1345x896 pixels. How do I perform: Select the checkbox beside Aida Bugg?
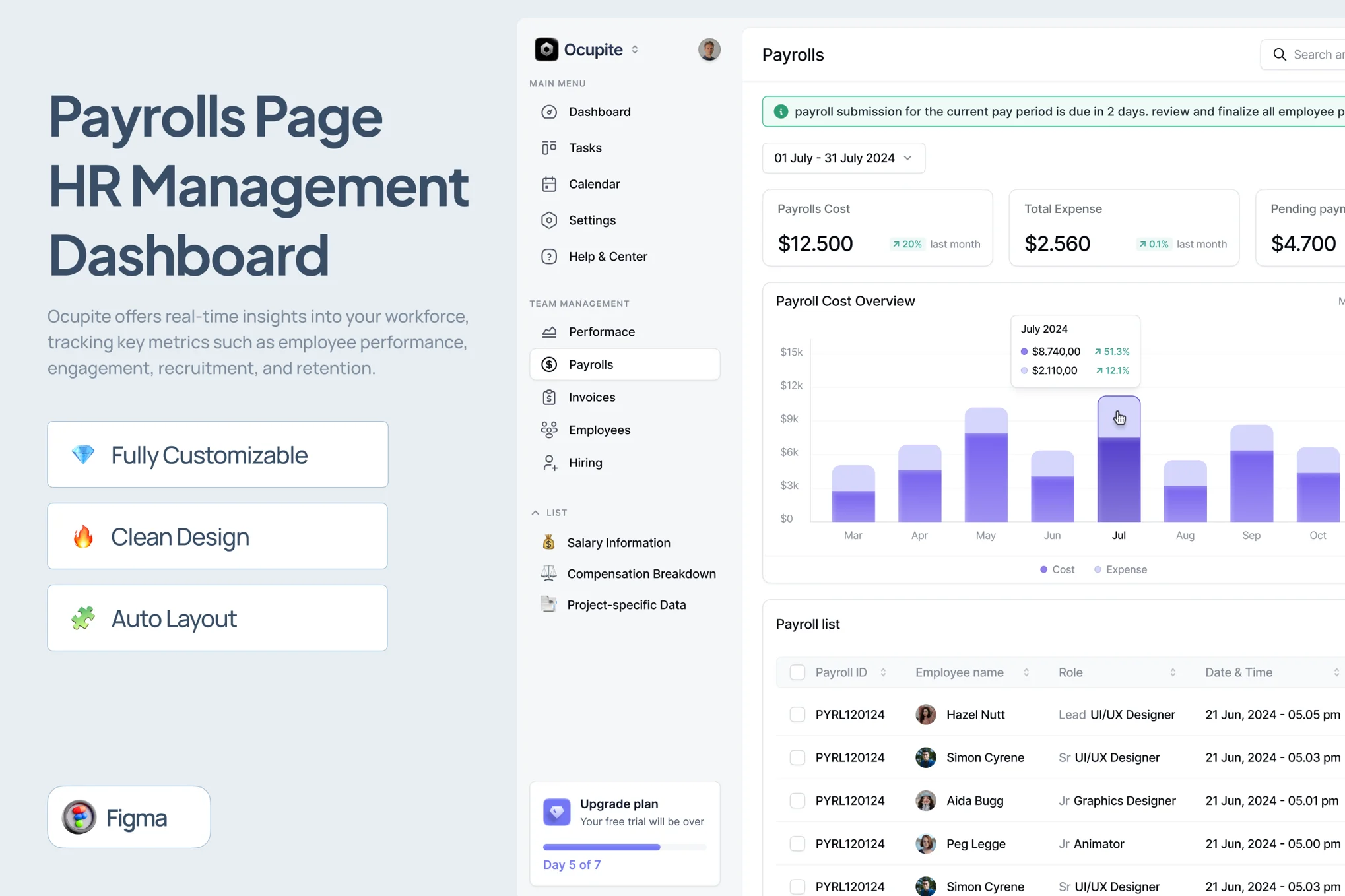point(797,801)
